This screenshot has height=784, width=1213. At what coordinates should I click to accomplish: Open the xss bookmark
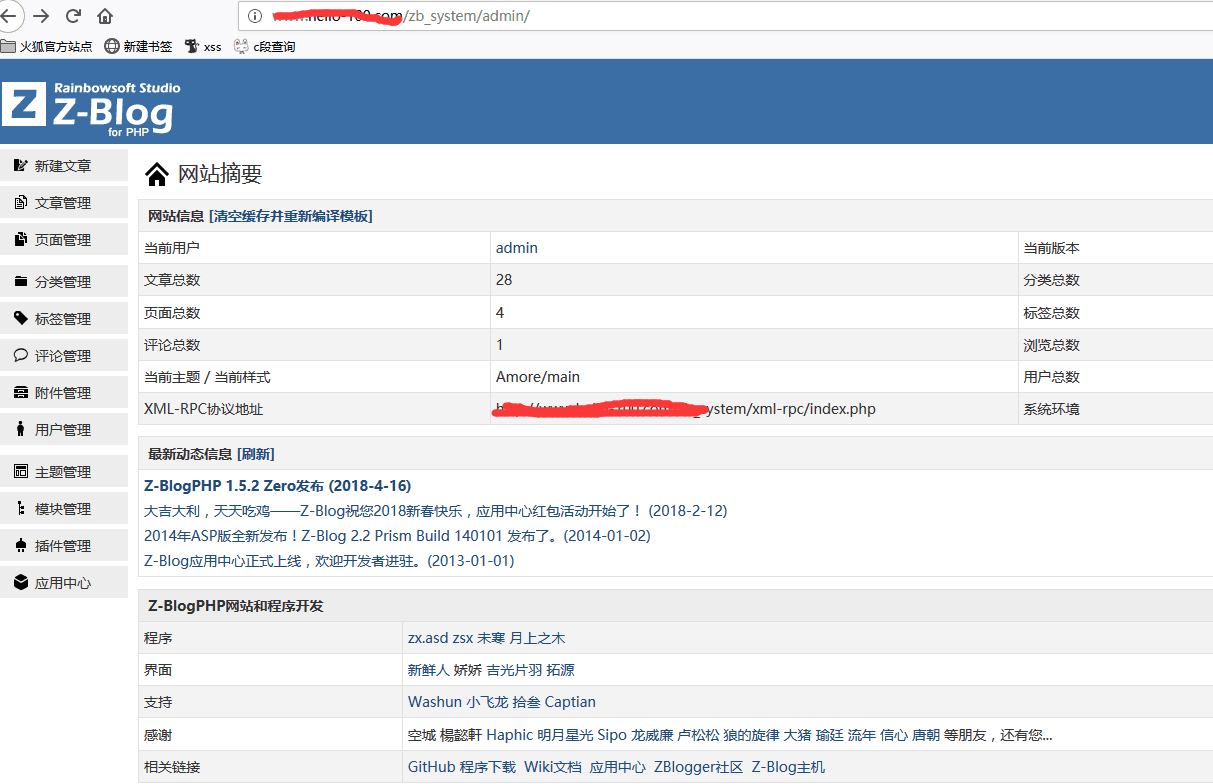tap(203, 46)
